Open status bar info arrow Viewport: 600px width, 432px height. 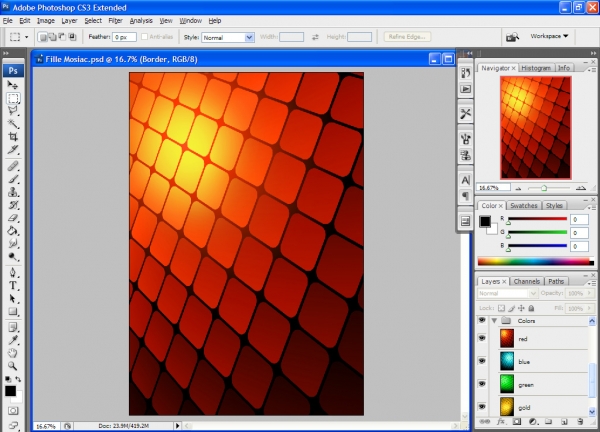point(177,425)
